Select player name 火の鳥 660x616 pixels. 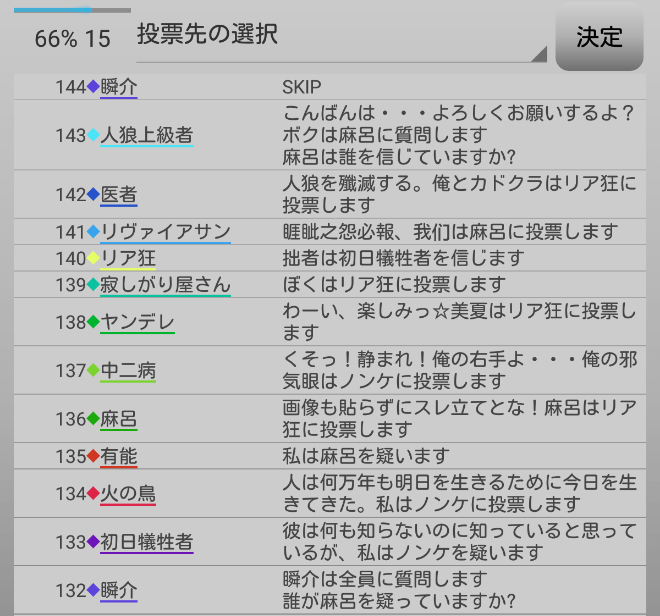(128, 494)
